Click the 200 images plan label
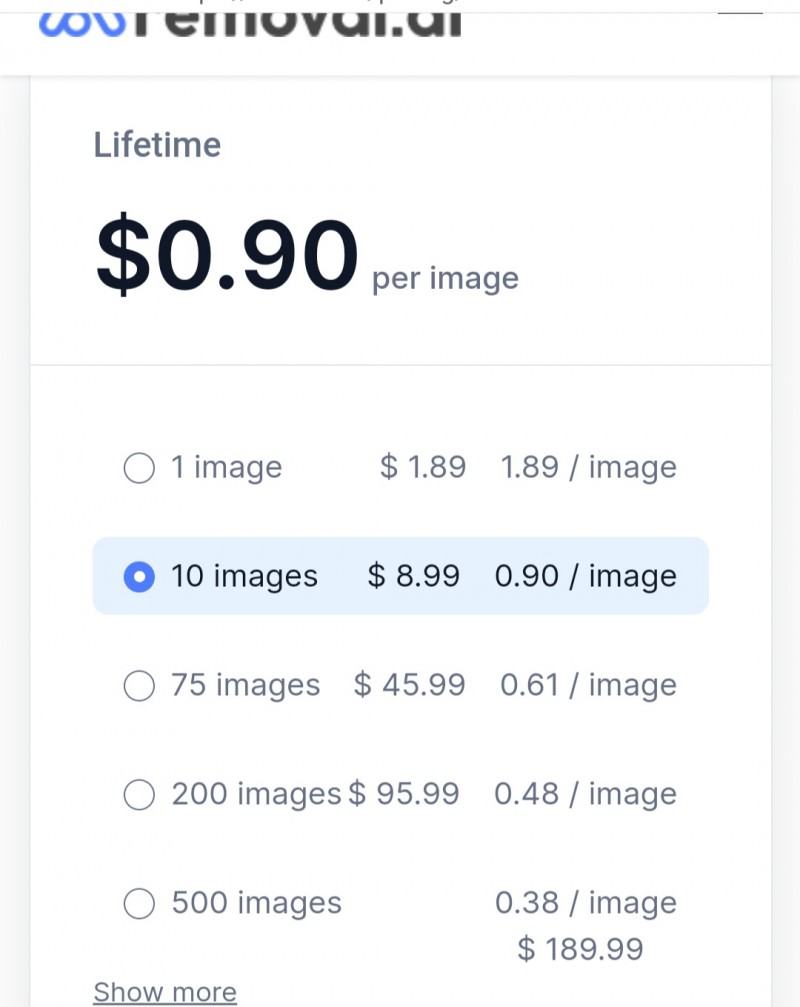Screen dimensions: 800x1007 tap(256, 794)
